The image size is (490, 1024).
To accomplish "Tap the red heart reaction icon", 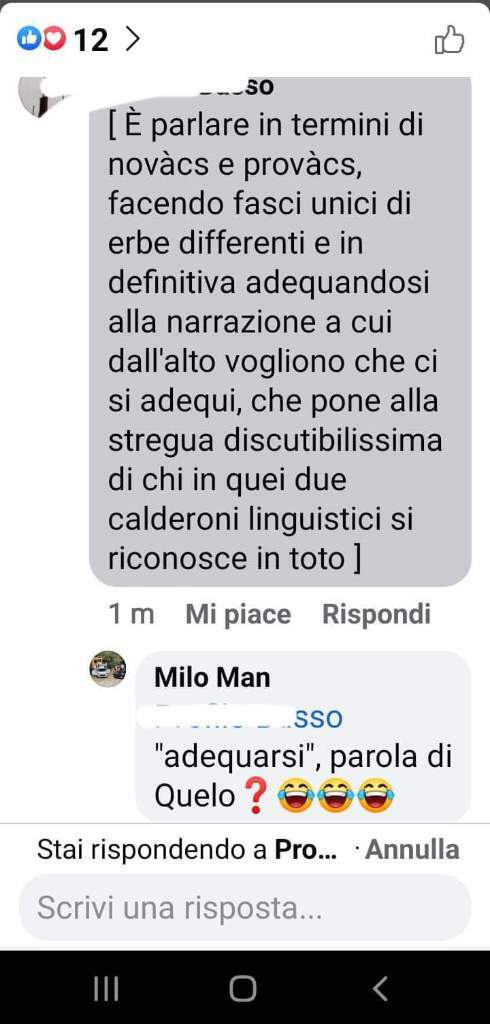I will 54,39.
